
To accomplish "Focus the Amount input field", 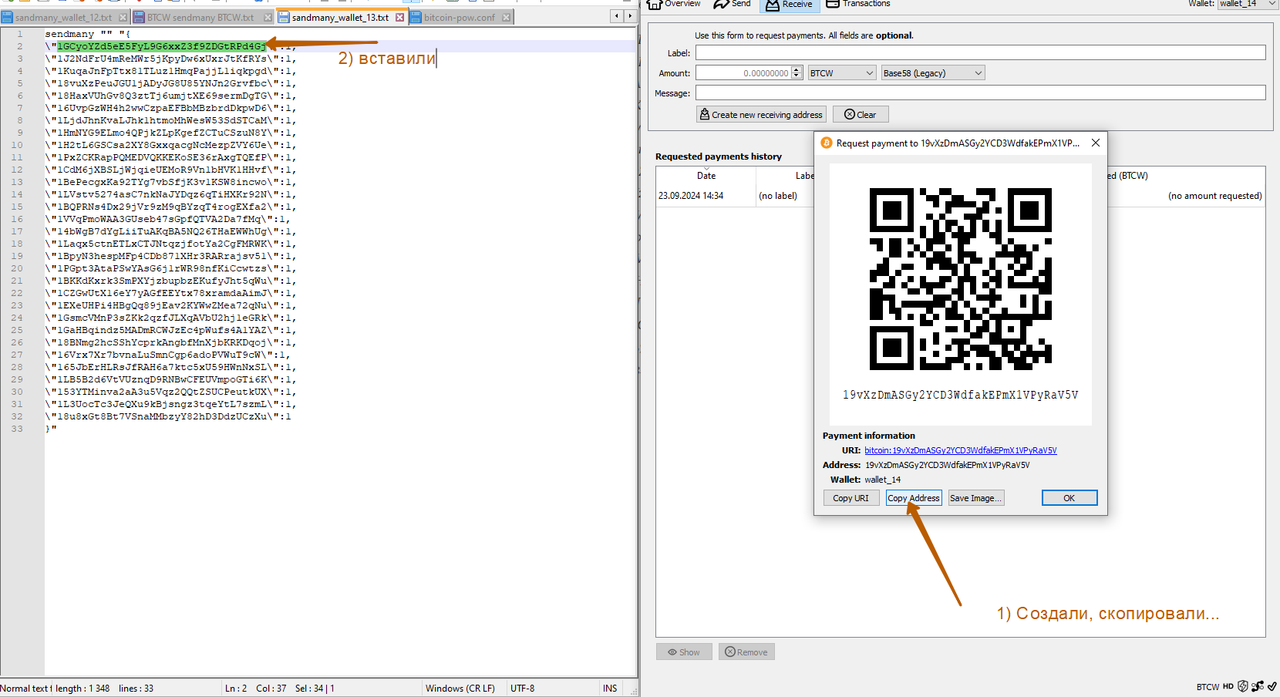I will pos(743,73).
